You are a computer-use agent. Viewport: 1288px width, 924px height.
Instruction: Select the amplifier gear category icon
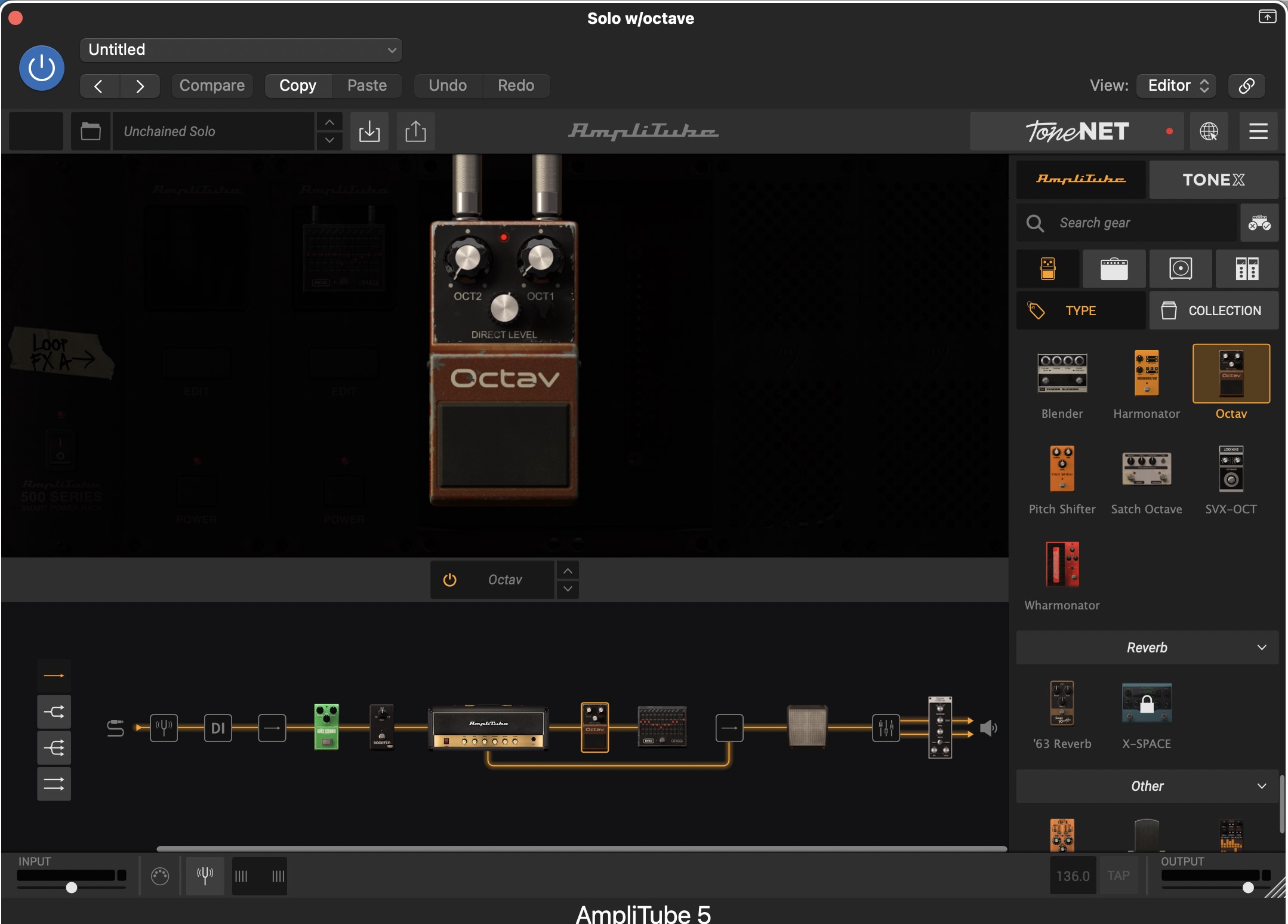1114,269
